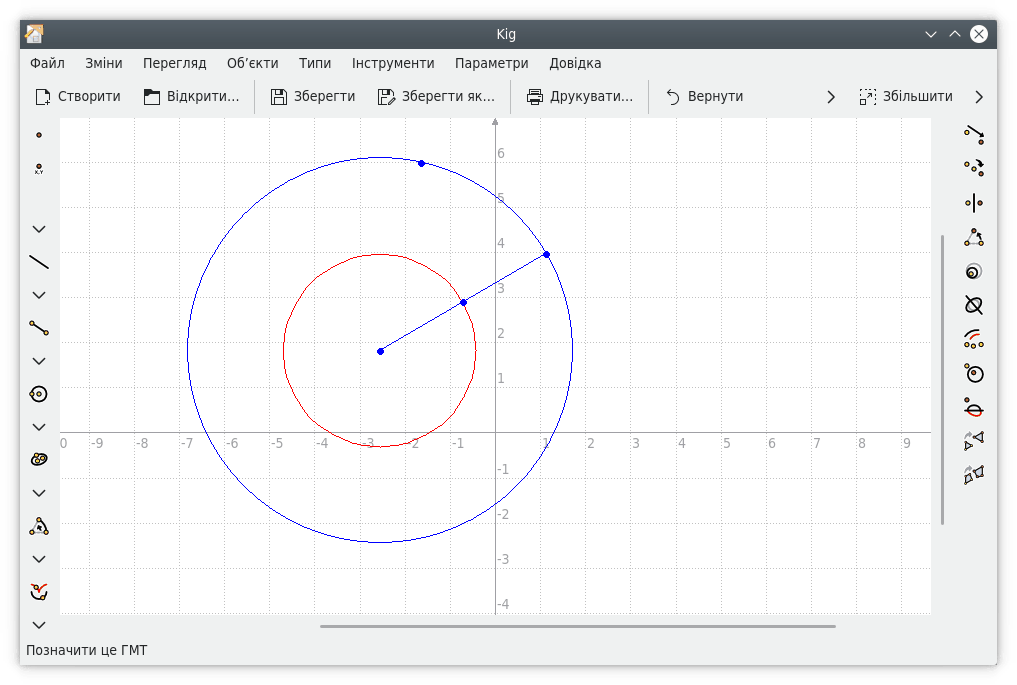The image size is (1017, 685).
Task: Open the Об'єкти menu
Action: click(252, 63)
